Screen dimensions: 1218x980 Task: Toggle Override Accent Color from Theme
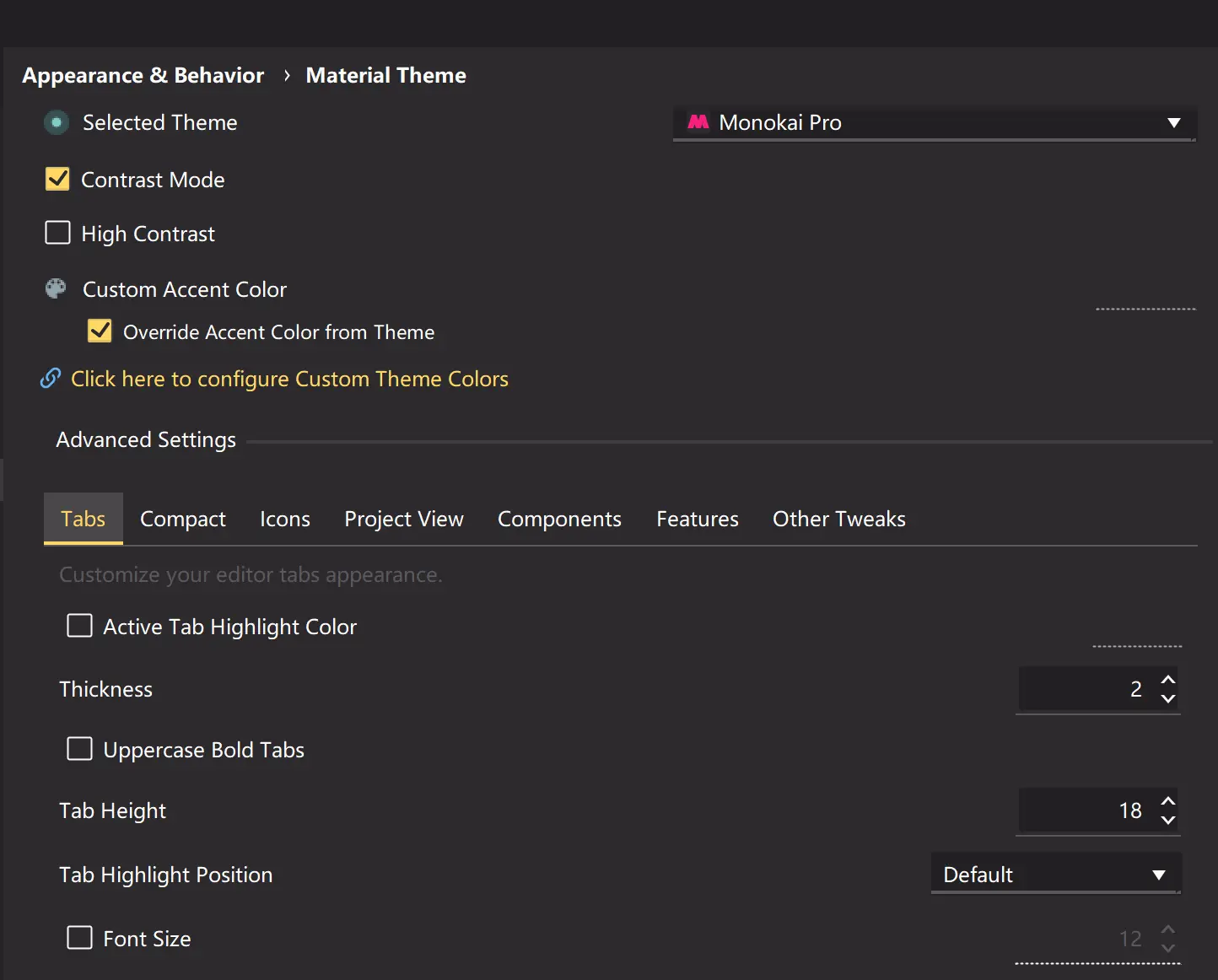[100, 331]
